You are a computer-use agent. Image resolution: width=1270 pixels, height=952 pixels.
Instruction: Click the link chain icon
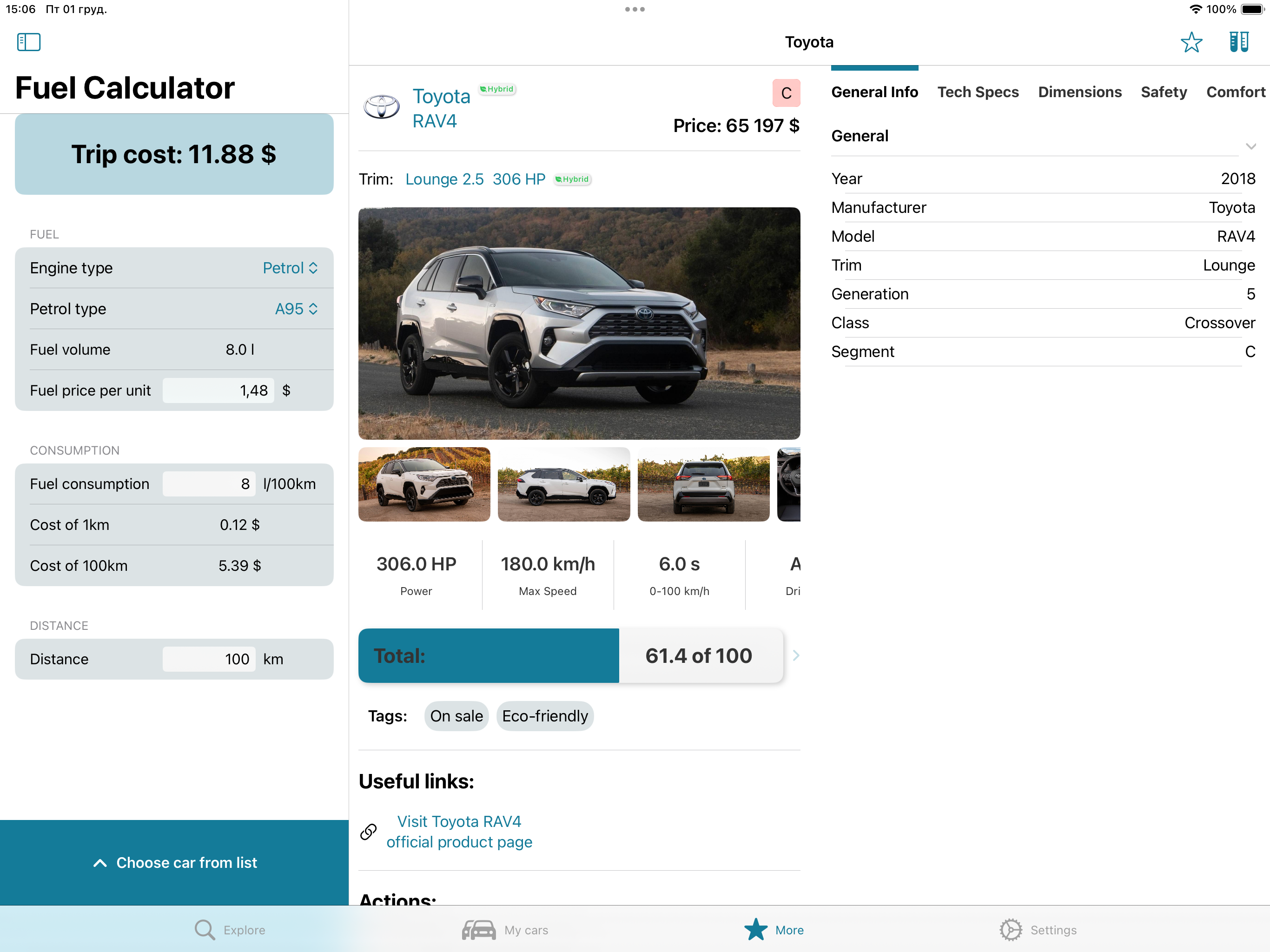tap(369, 832)
